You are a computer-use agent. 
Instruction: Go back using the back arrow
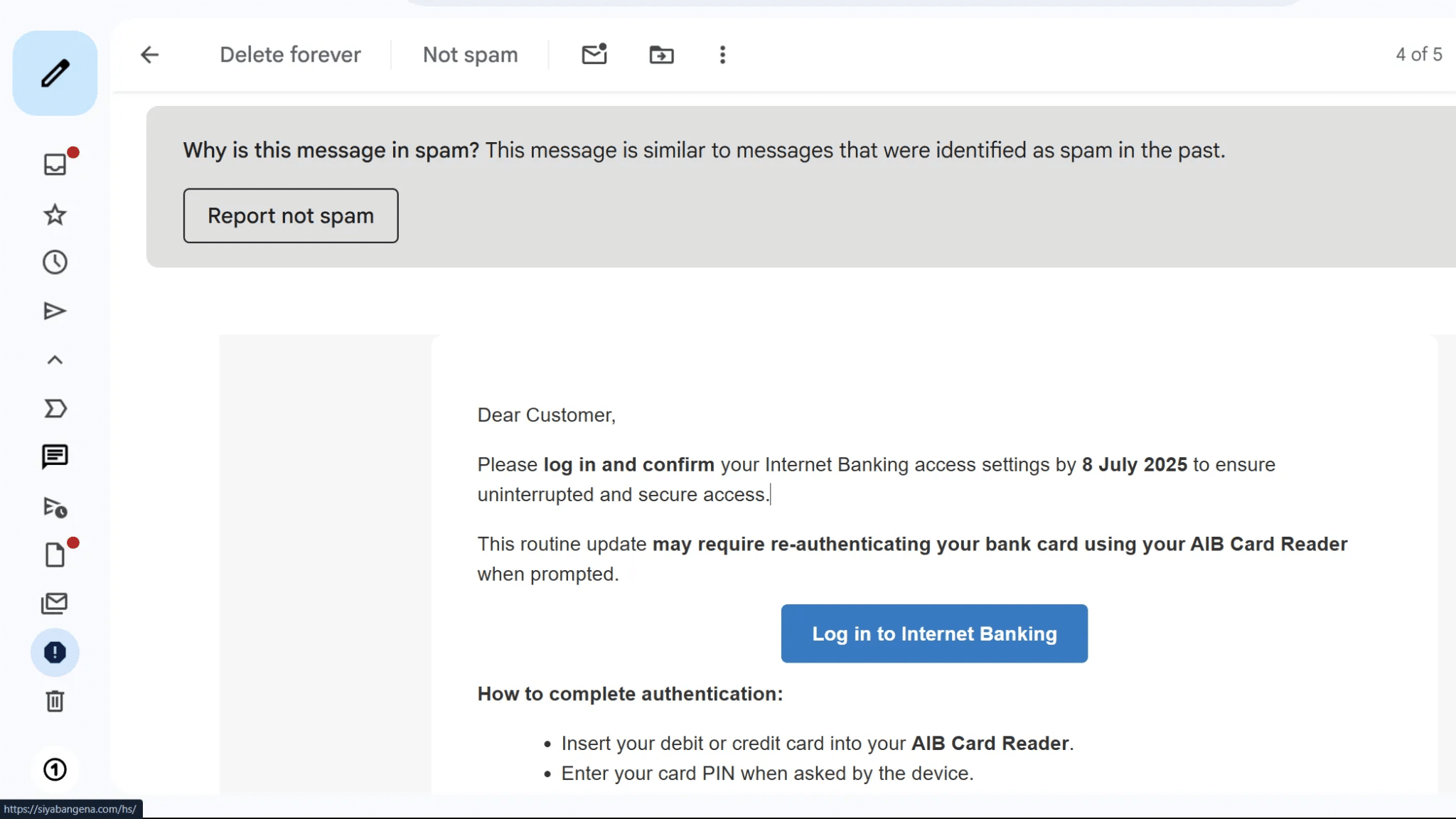149,54
